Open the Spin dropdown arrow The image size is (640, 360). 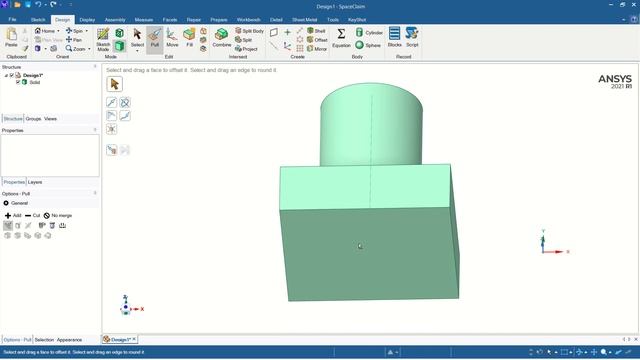click(87, 31)
